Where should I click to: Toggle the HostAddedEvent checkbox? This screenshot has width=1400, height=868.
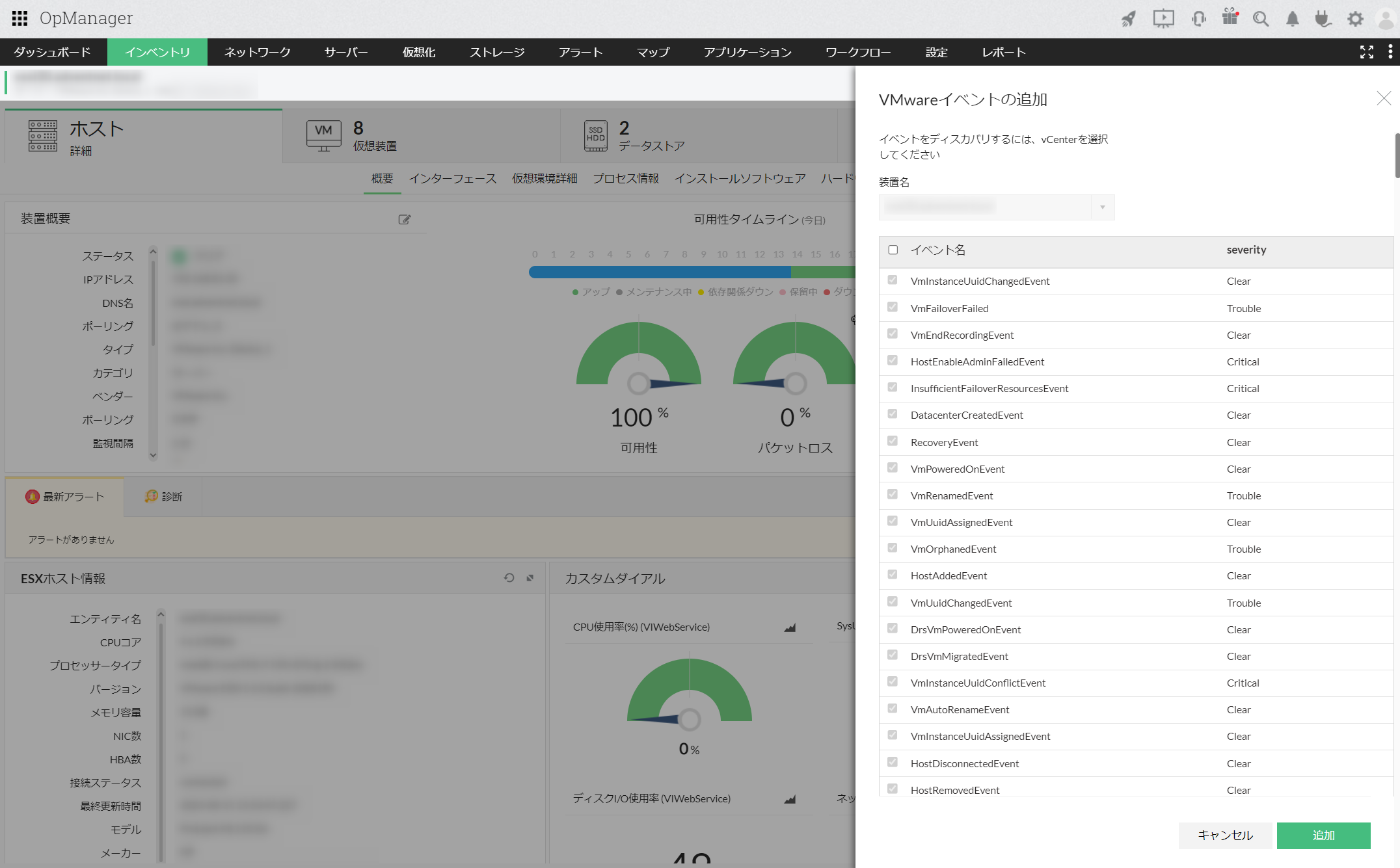pos(893,575)
